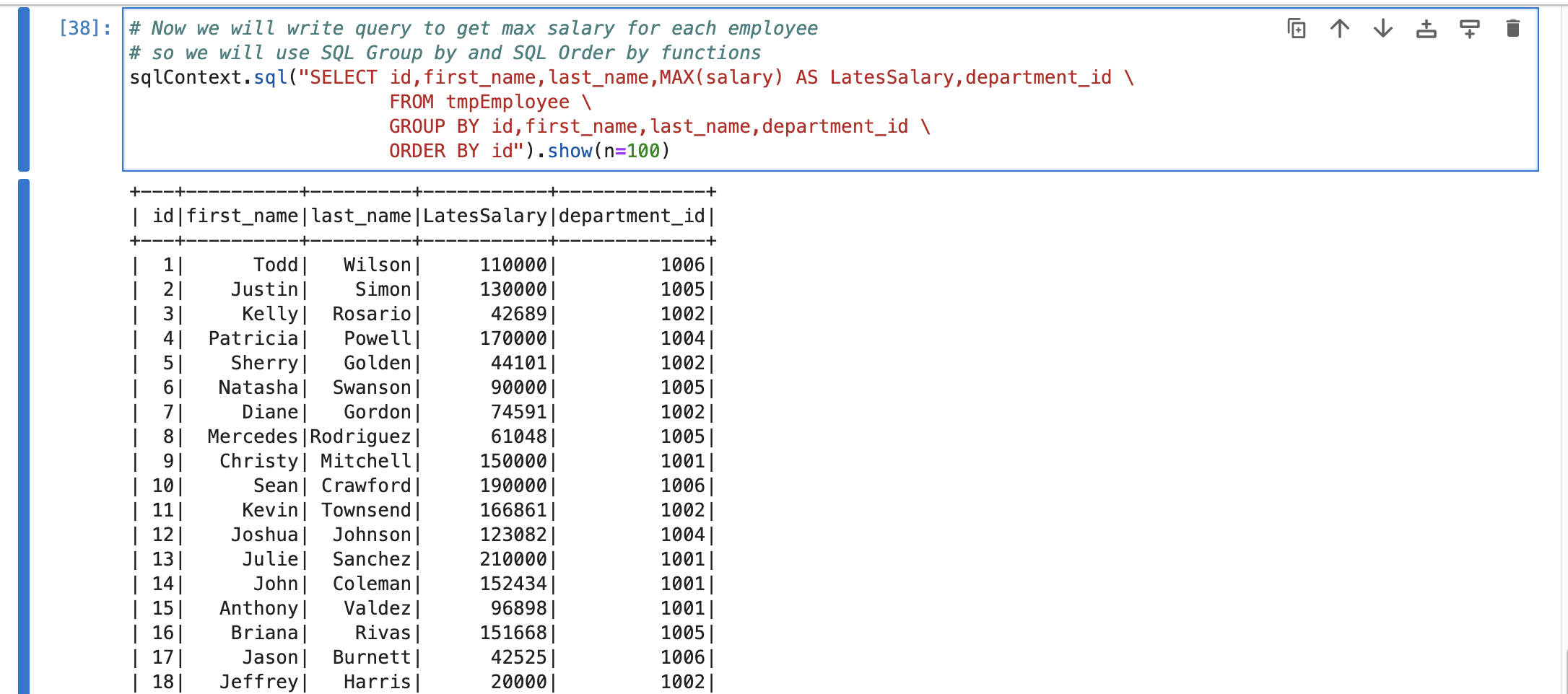
Task: Move the cell up with the arrow icon
Action: (x=1340, y=29)
